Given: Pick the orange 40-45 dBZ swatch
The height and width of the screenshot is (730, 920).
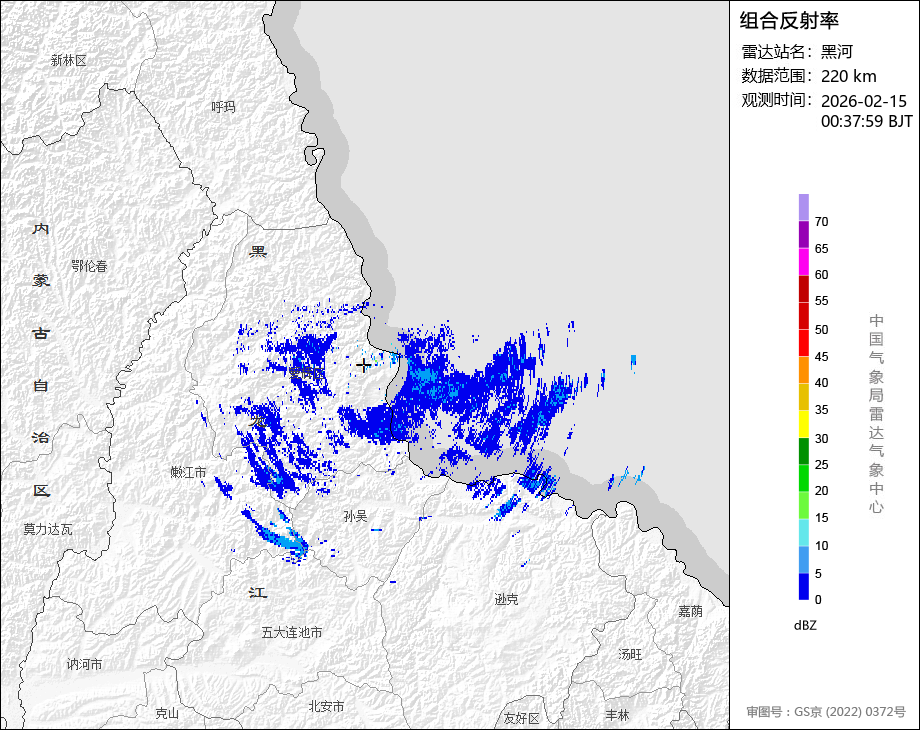Looking at the screenshot, I should coord(803,369).
